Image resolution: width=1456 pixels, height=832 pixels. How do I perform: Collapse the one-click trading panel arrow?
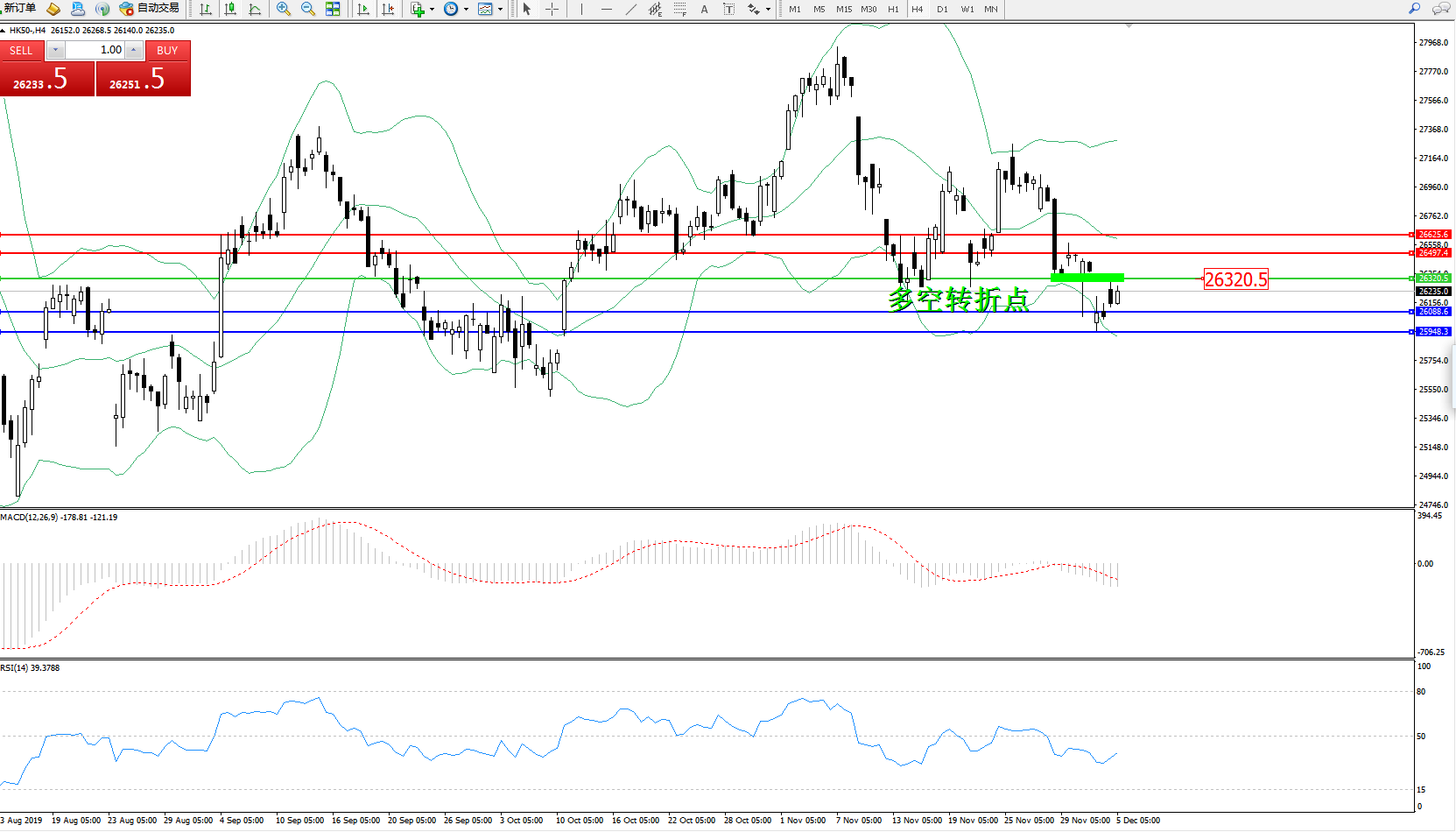click(x=4, y=31)
